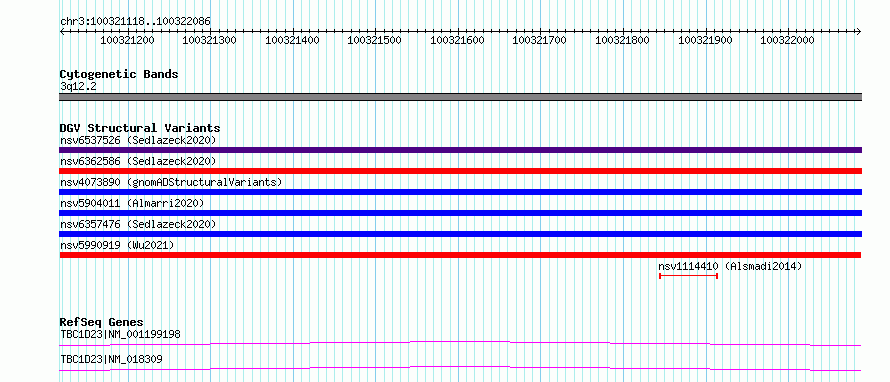Select the RefSeq Genes track title
This screenshot has height=382, width=890.
102,322
